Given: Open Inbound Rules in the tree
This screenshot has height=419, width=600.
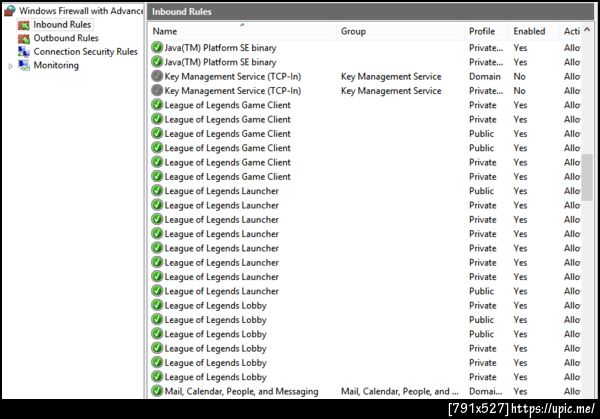Looking at the screenshot, I should 62,24.
